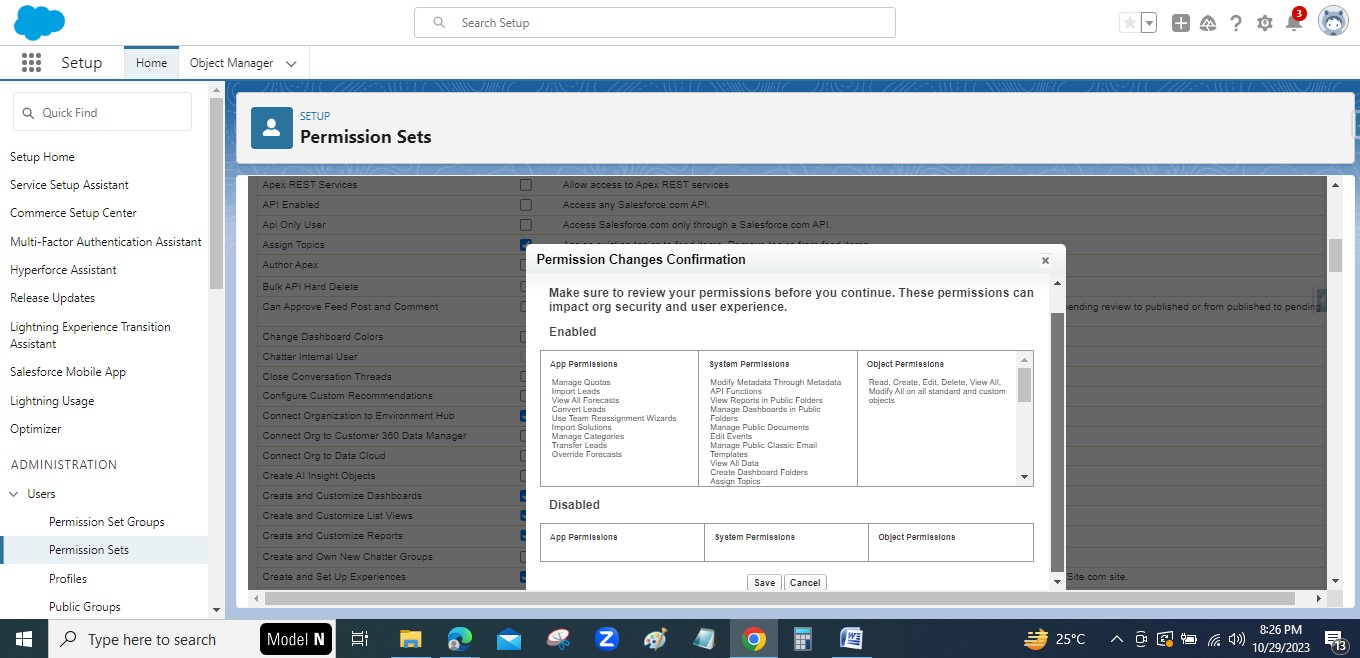This screenshot has width=1360, height=658.
Task: Open Zoom from the taskbar
Action: click(x=607, y=639)
